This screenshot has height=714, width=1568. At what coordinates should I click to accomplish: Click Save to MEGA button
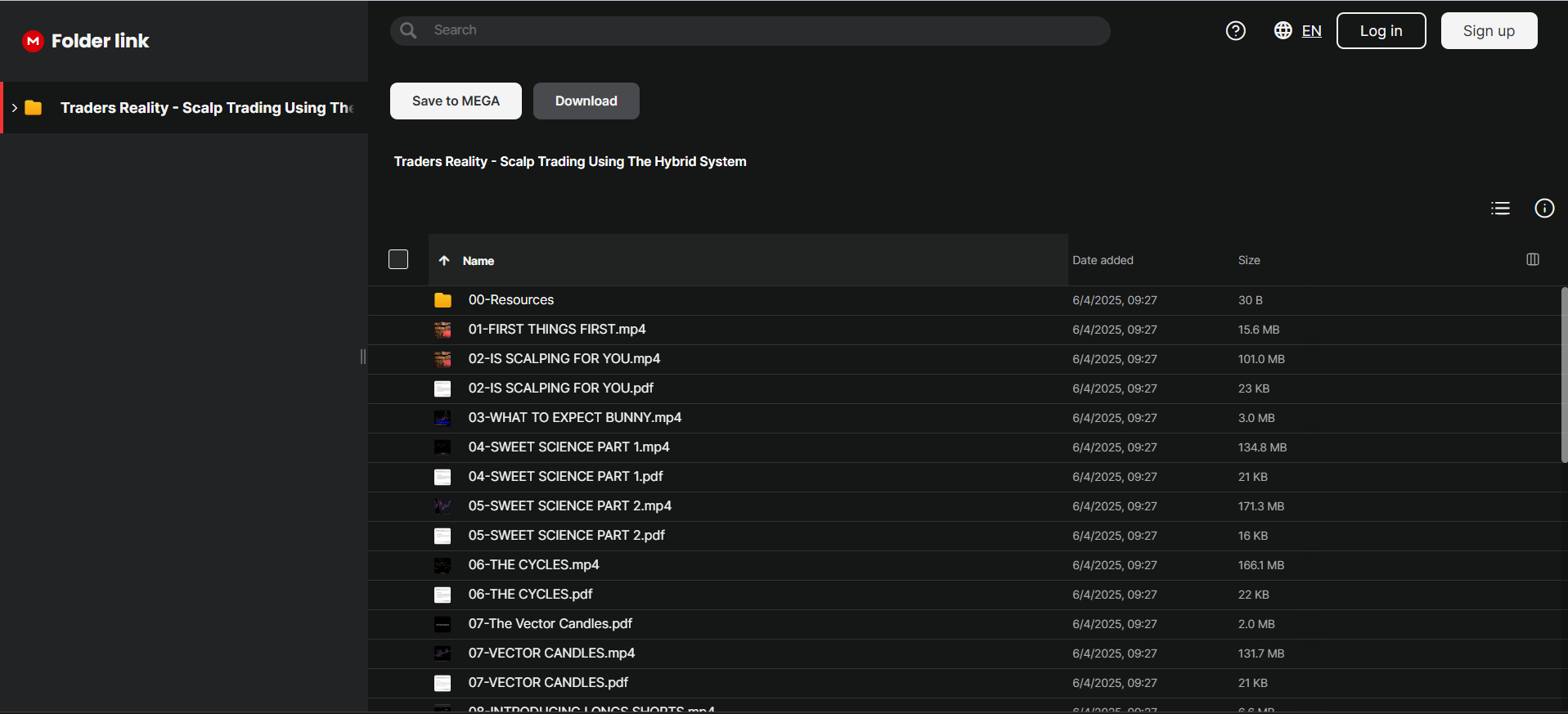point(456,101)
